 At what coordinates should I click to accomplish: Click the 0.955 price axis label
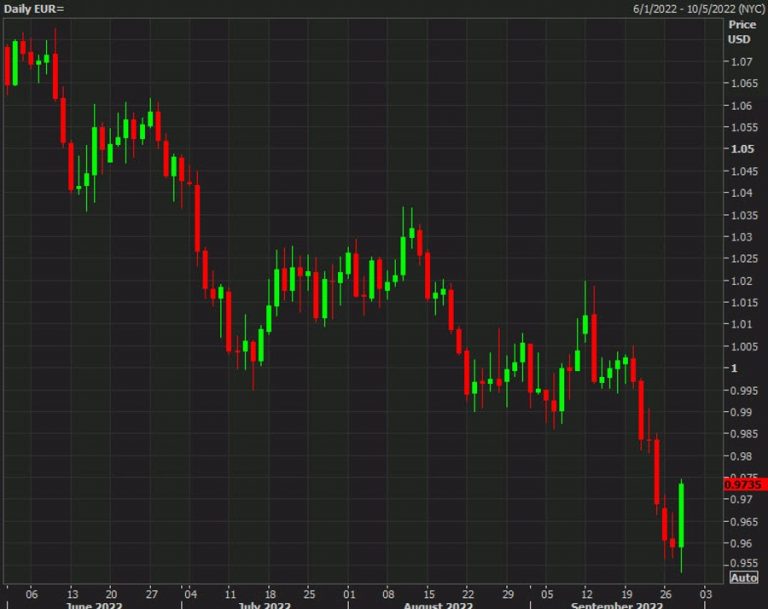(x=743, y=564)
